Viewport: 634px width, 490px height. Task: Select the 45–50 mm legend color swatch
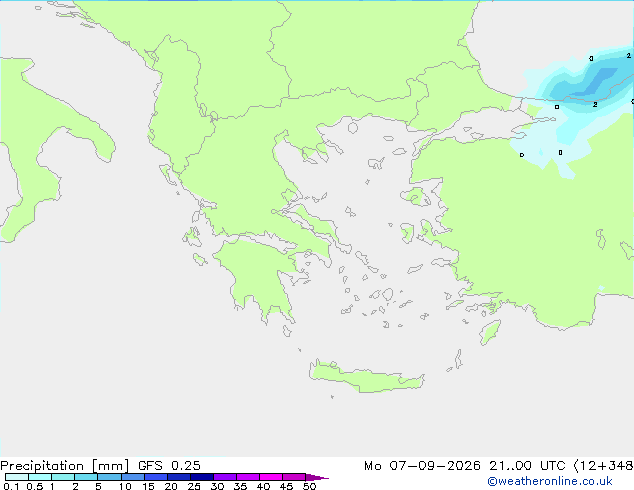coord(294,477)
